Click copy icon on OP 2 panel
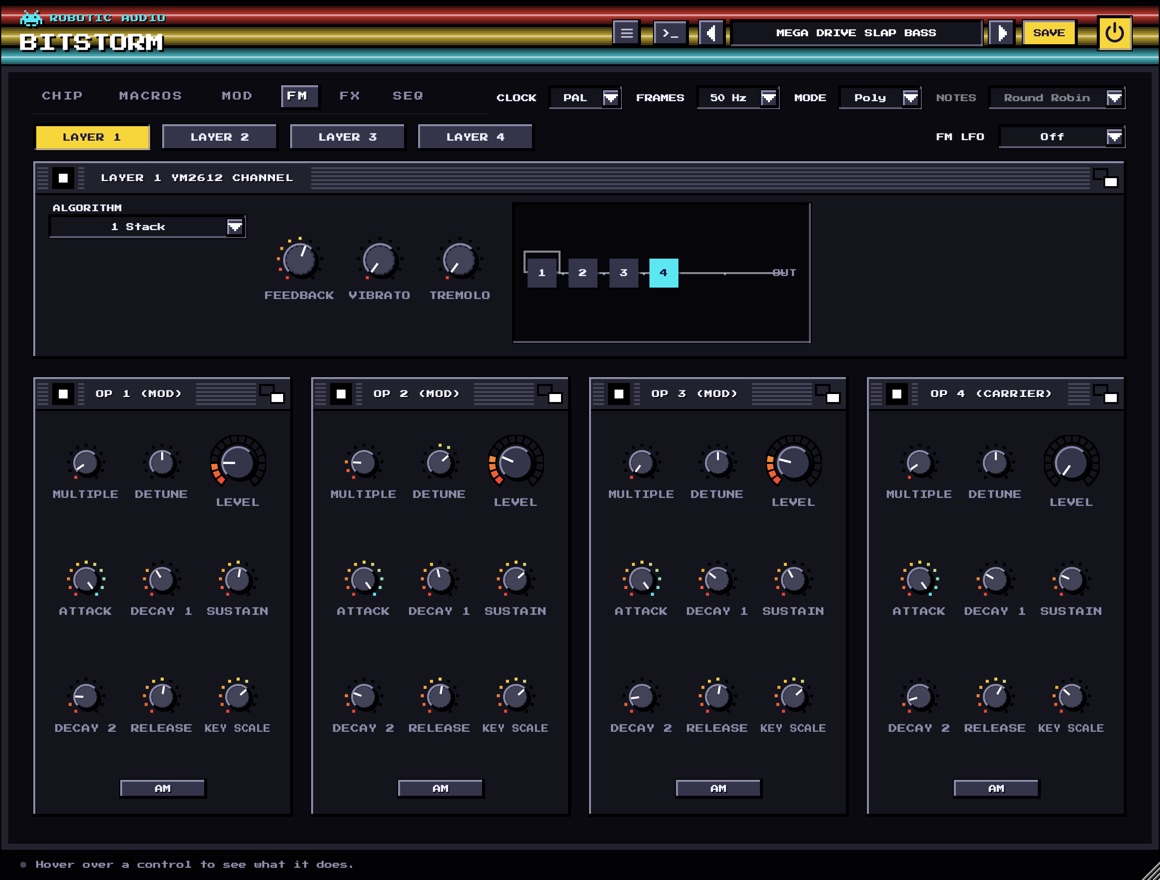Image resolution: width=1160 pixels, height=880 pixels. coord(550,393)
